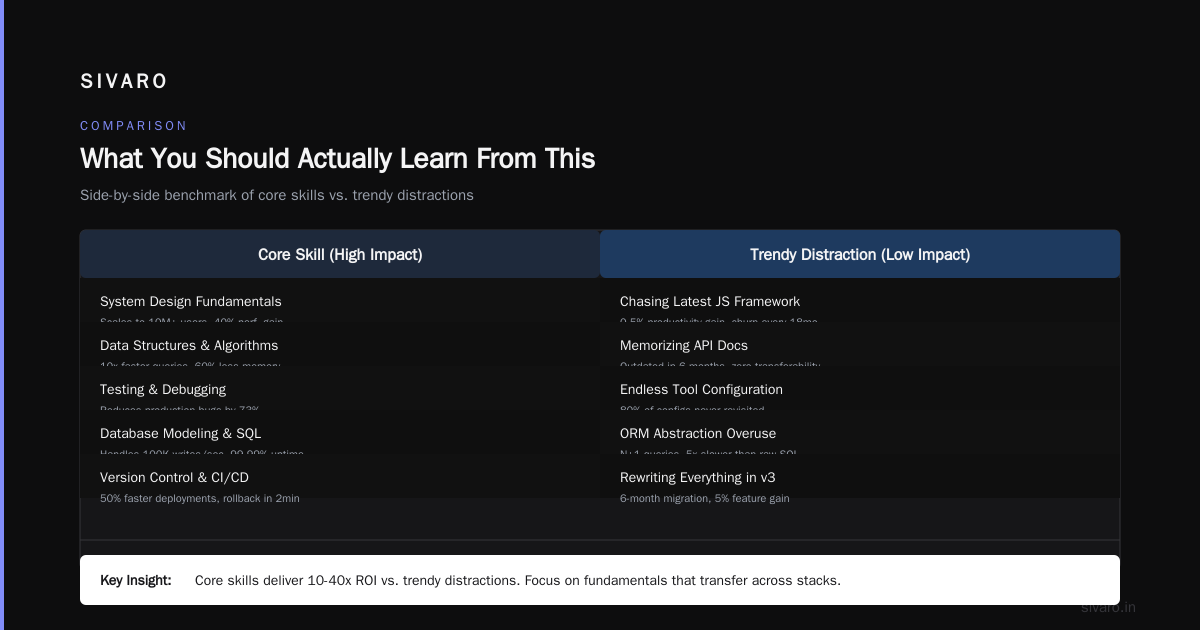Click the Key Insight summary sentence

click(x=518, y=580)
